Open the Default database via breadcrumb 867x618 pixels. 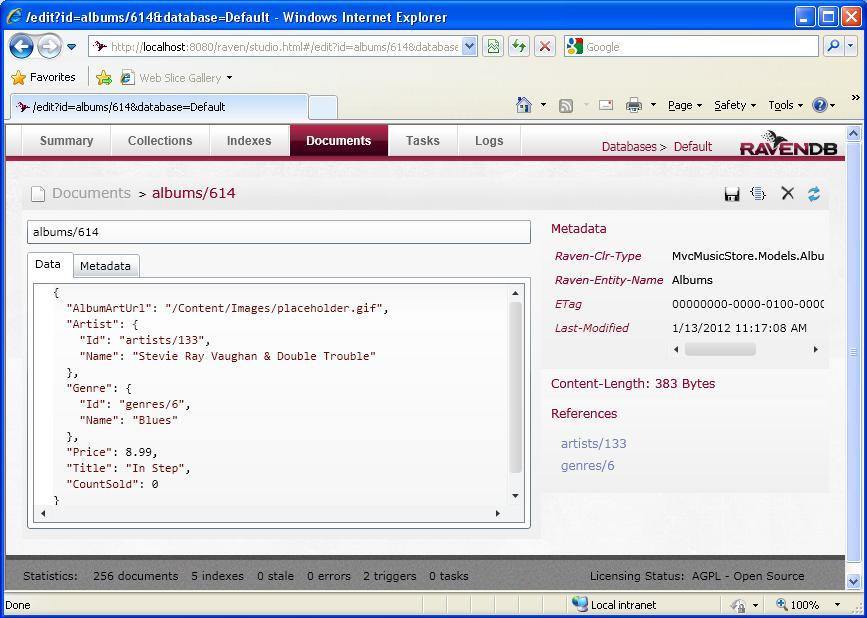pos(693,146)
